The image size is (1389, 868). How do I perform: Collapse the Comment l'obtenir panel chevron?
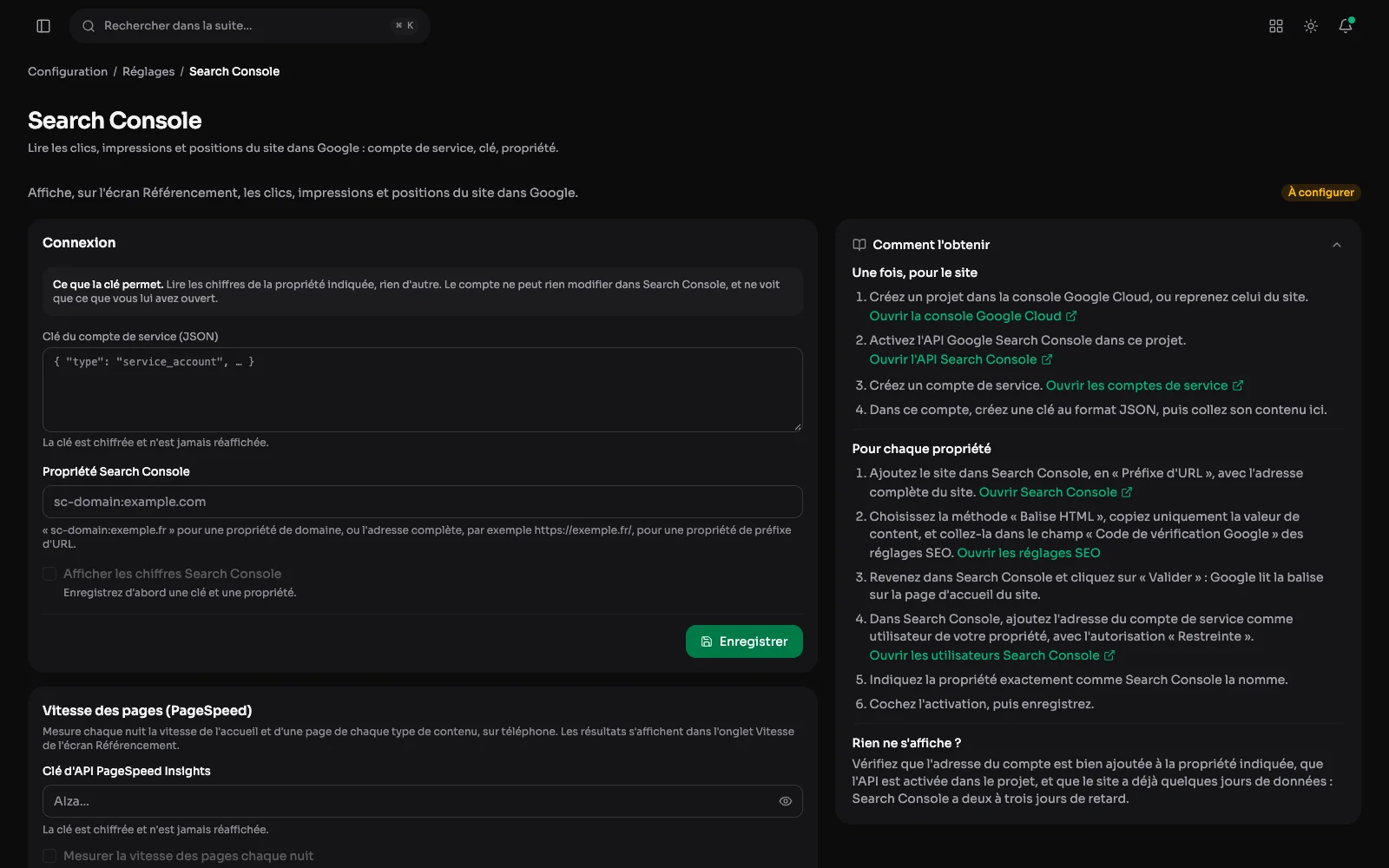(1337, 245)
